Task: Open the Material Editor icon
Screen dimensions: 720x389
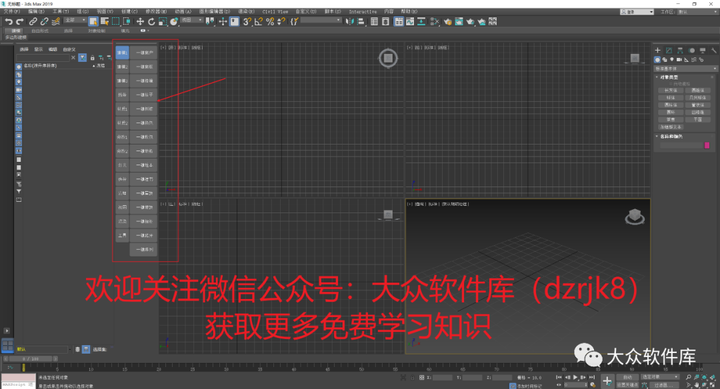Action: [434, 21]
